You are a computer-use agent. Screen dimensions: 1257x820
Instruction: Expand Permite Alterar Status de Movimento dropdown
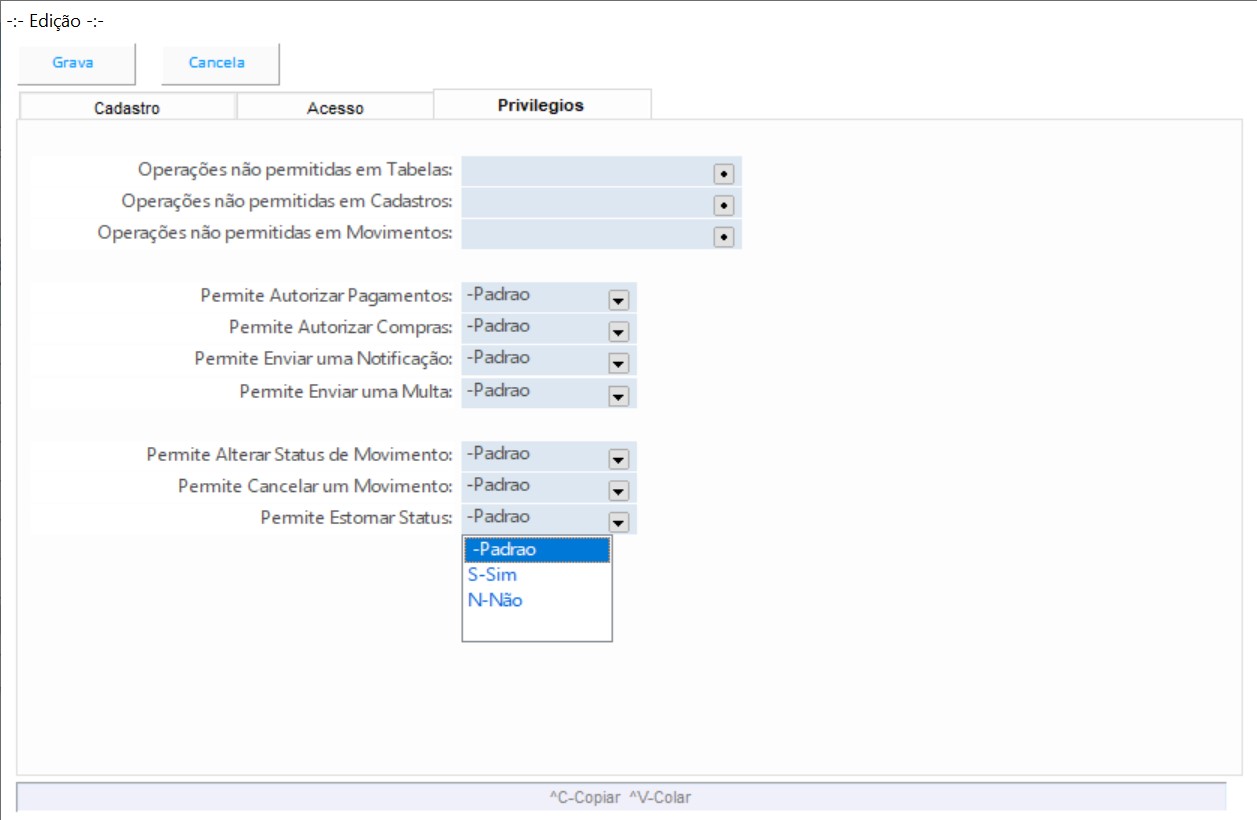[x=618, y=459]
